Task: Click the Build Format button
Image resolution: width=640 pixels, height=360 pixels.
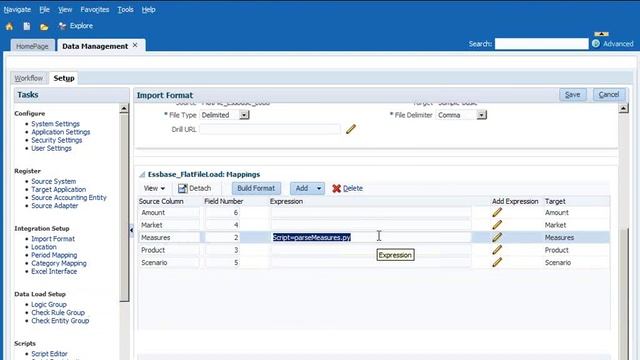Action: coord(256,188)
